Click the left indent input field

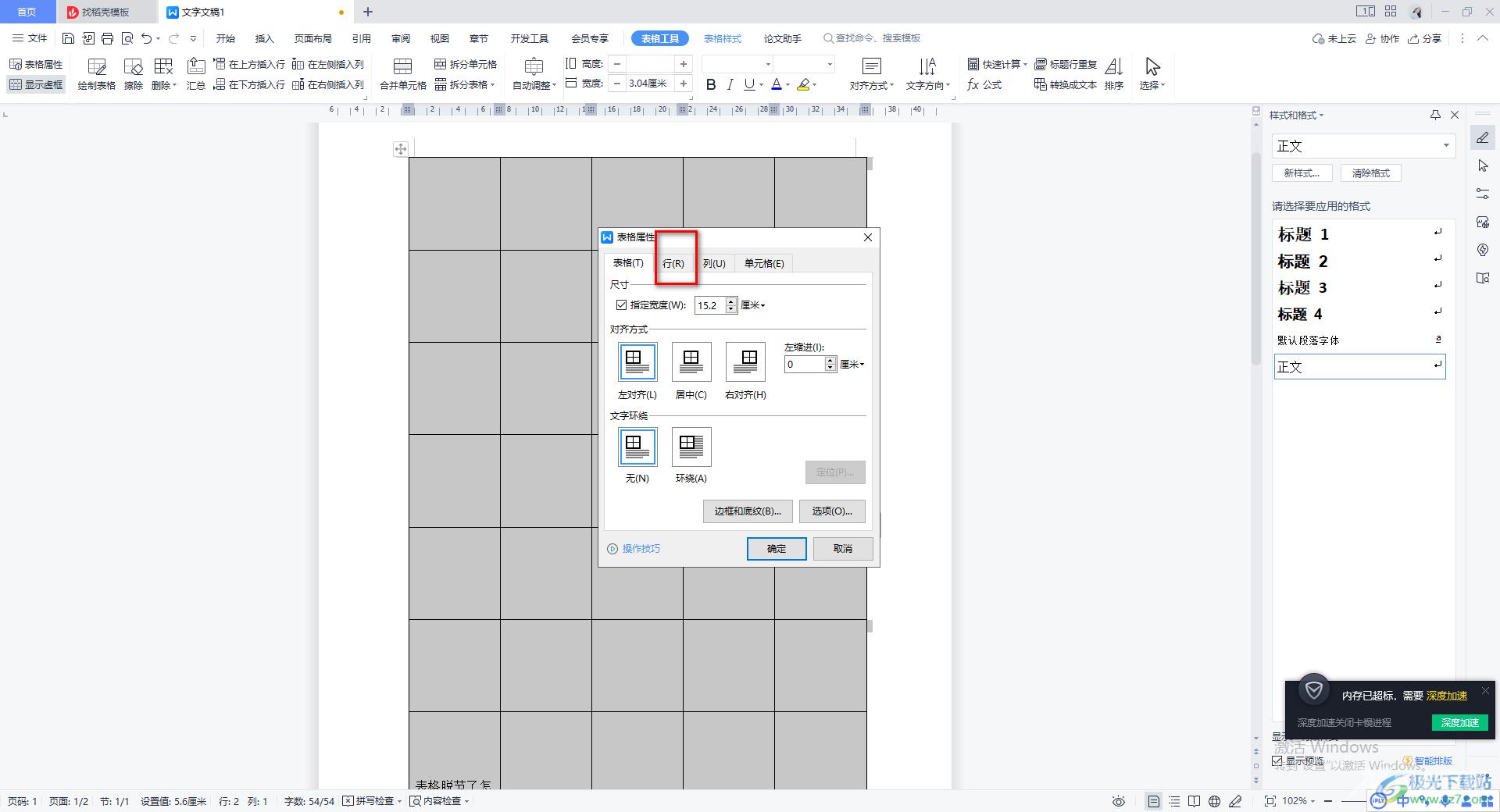click(805, 364)
